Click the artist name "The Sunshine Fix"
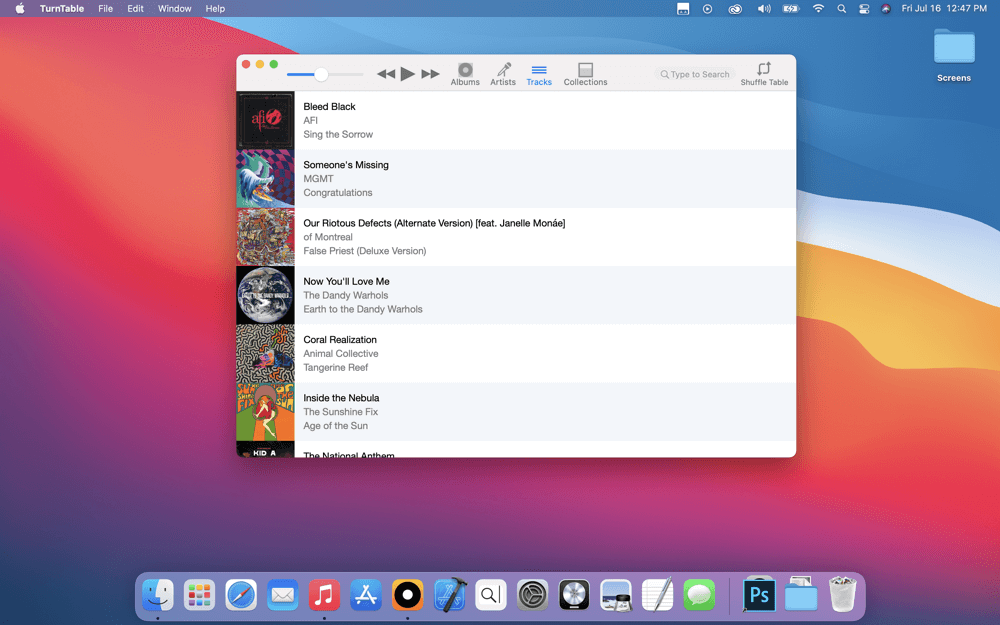Image resolution: width=1000 pixels, height=625 pixels. [x=341, y=412]
